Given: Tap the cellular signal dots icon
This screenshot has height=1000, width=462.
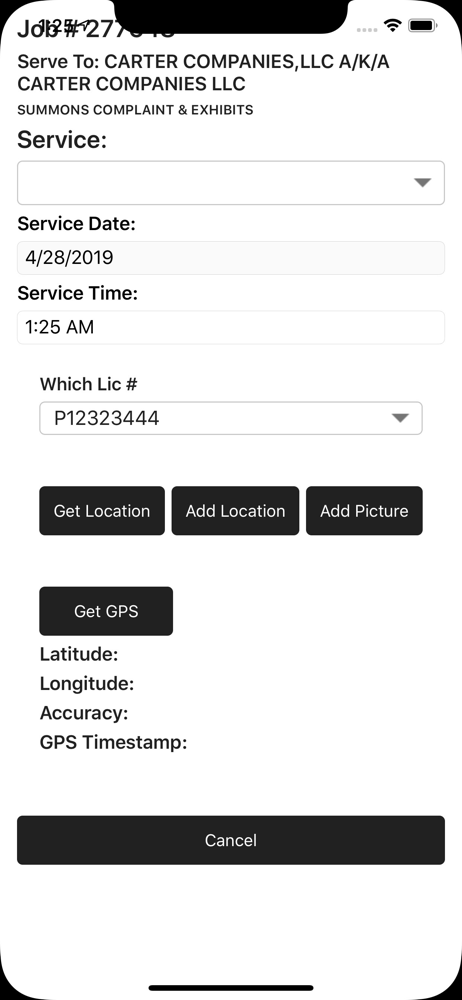Looking at the screenshot, I should pos(367,29).
